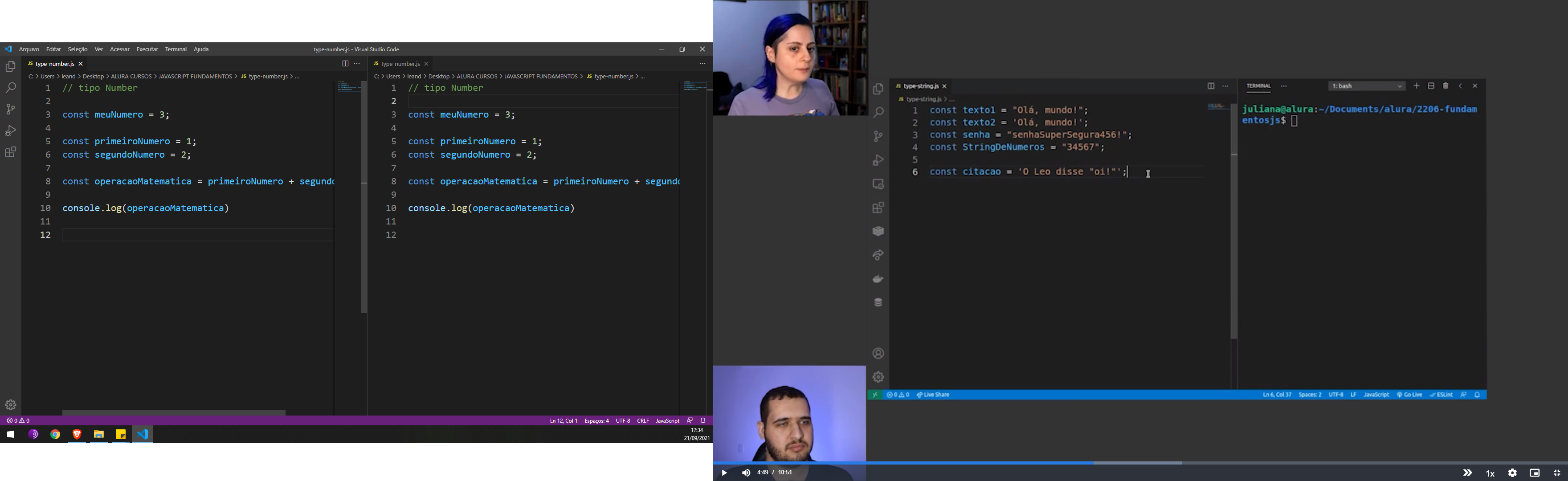
Task: Seek on the video progress bar
Action: click(1140, 463)
